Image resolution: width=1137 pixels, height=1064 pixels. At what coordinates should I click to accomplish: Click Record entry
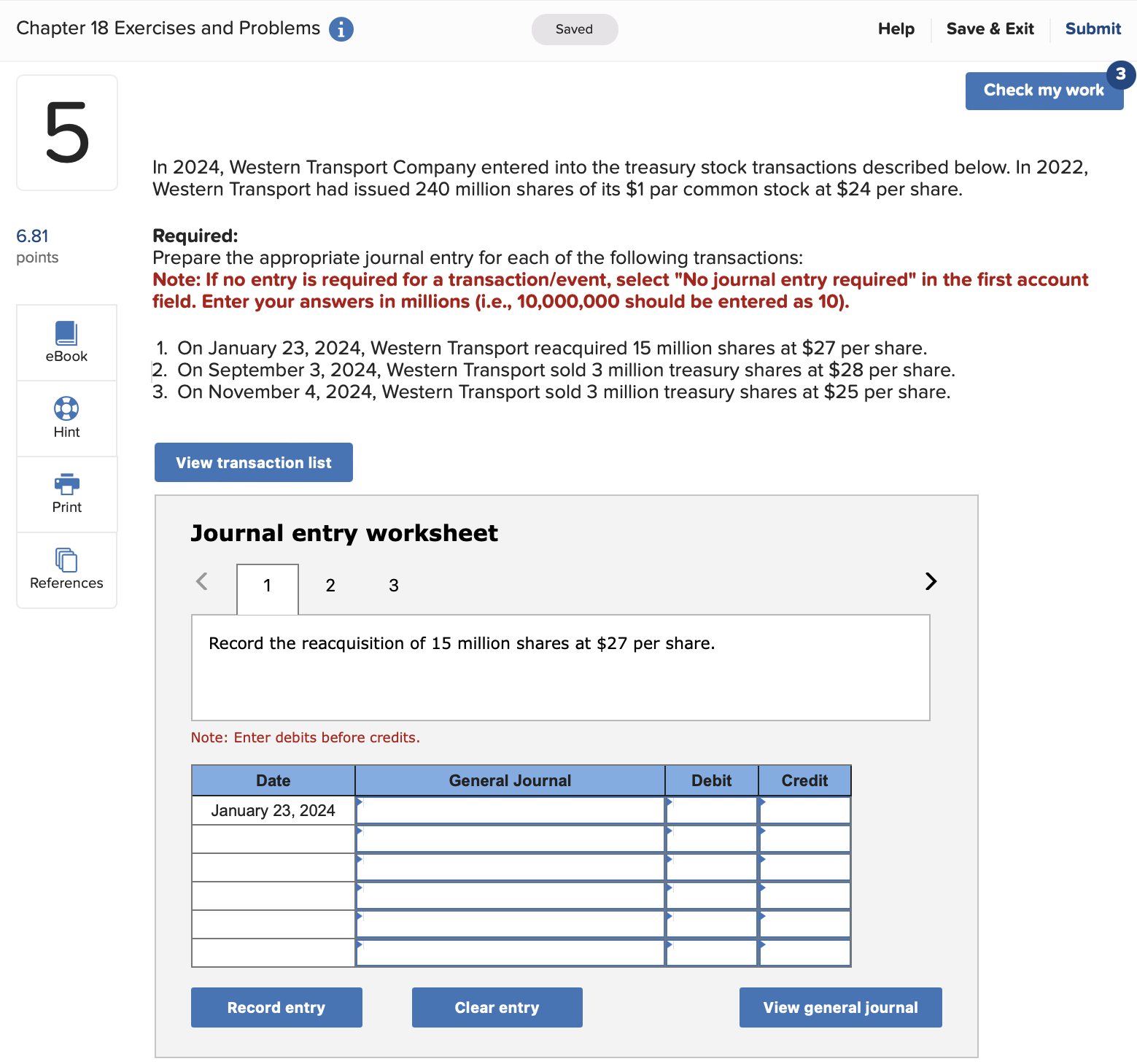click(x=276, y=1007)
